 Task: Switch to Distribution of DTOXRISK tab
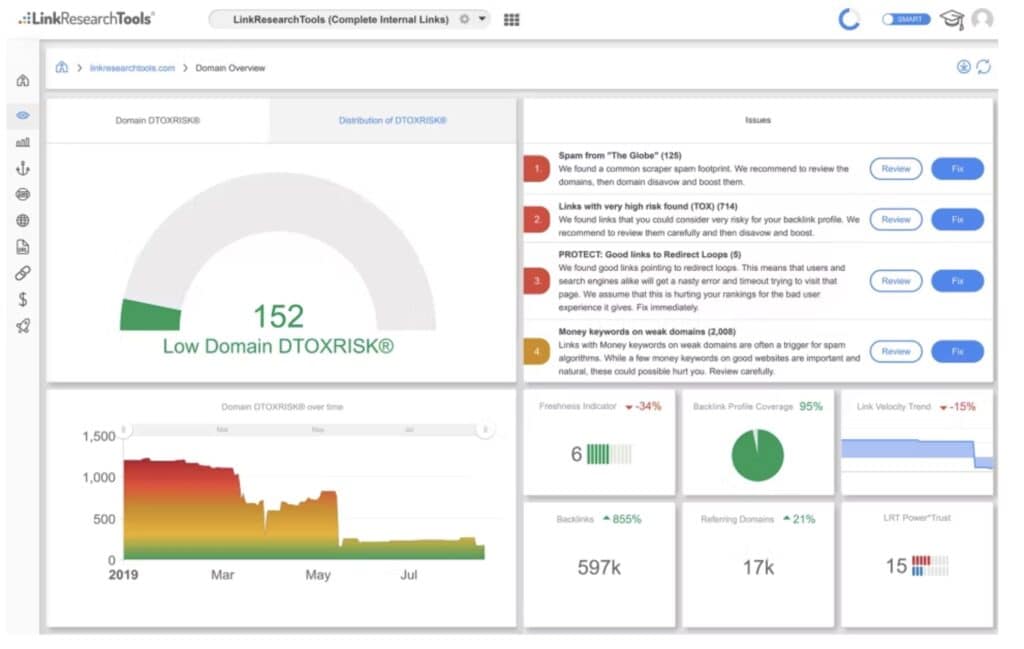392,120
